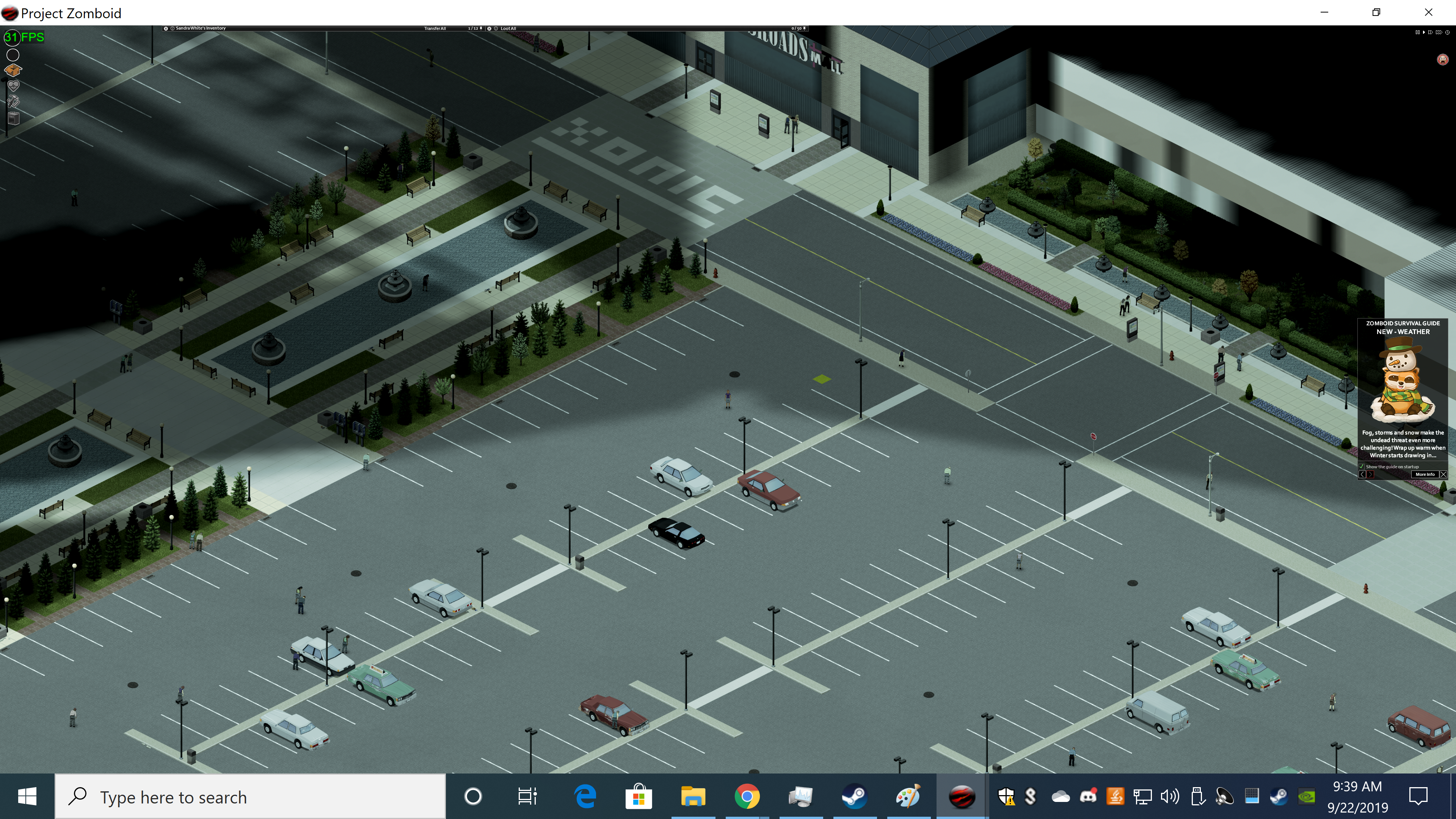This screenshot has width=1456, height=819.
Task: Set game to normal play speed
Action: (1425, 32)
